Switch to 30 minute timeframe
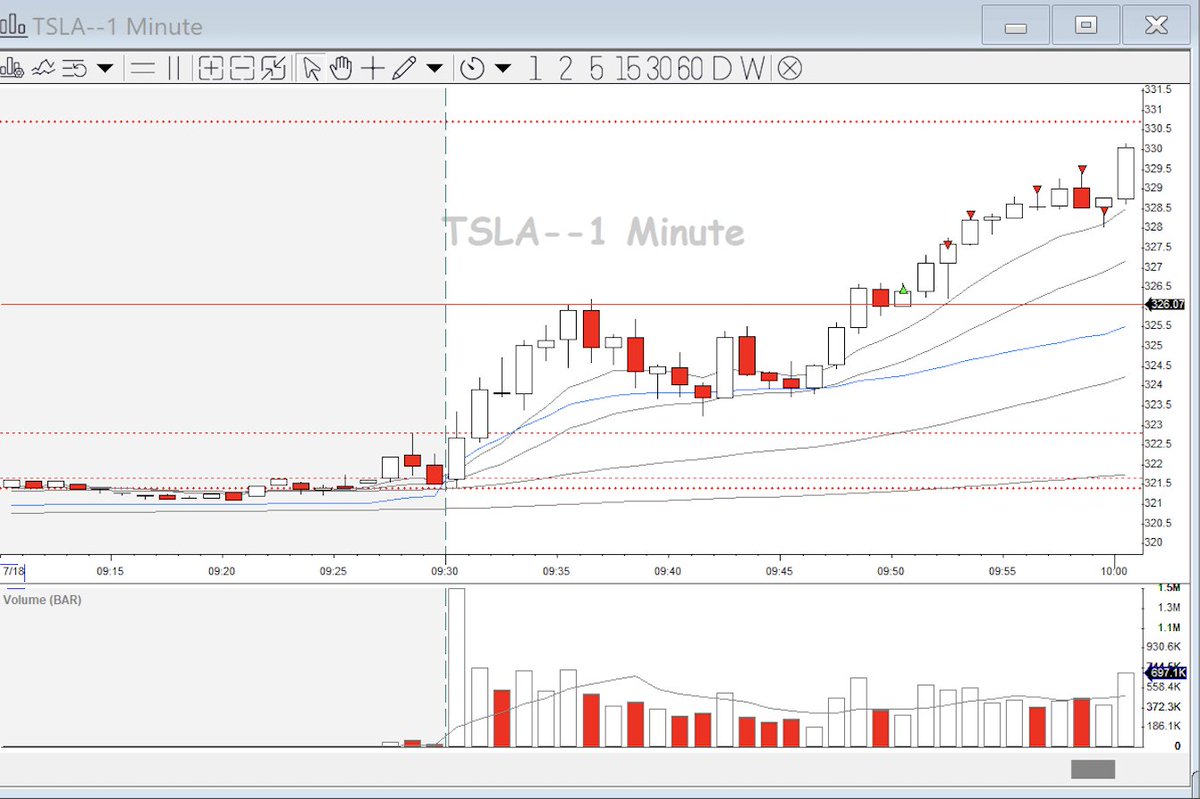 659,68
